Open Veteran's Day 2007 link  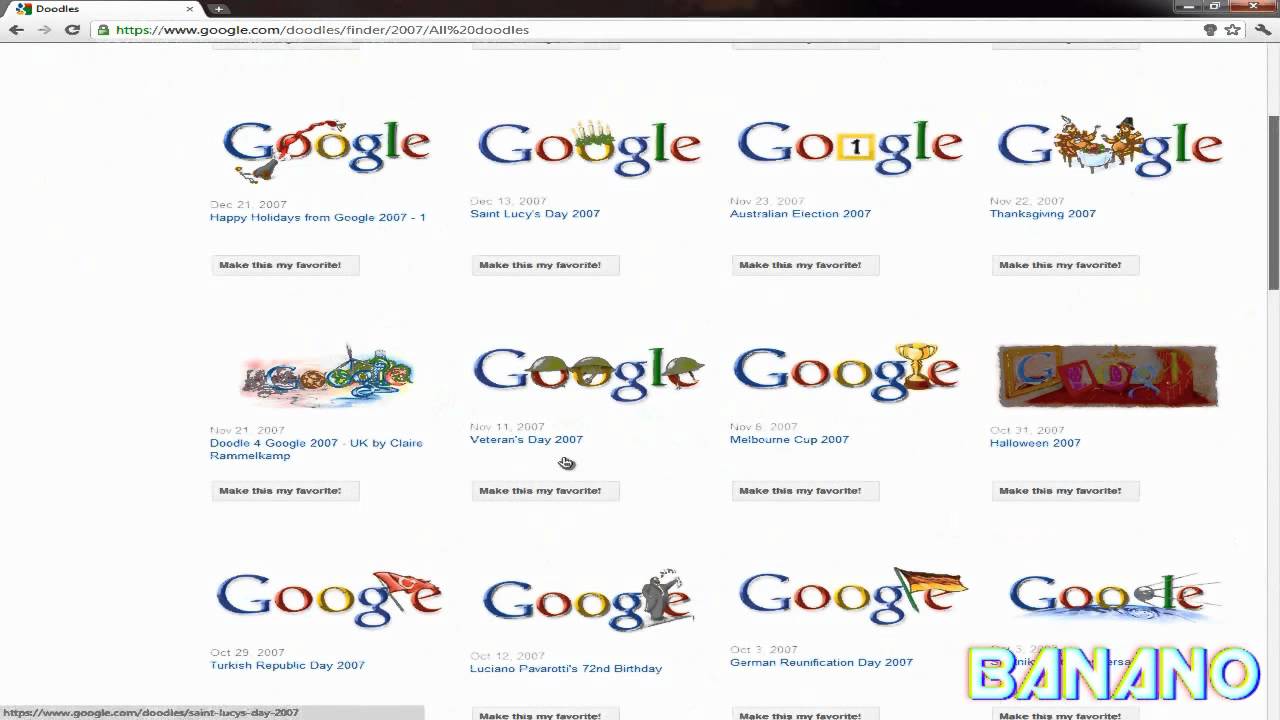click(x=526, y=439)
